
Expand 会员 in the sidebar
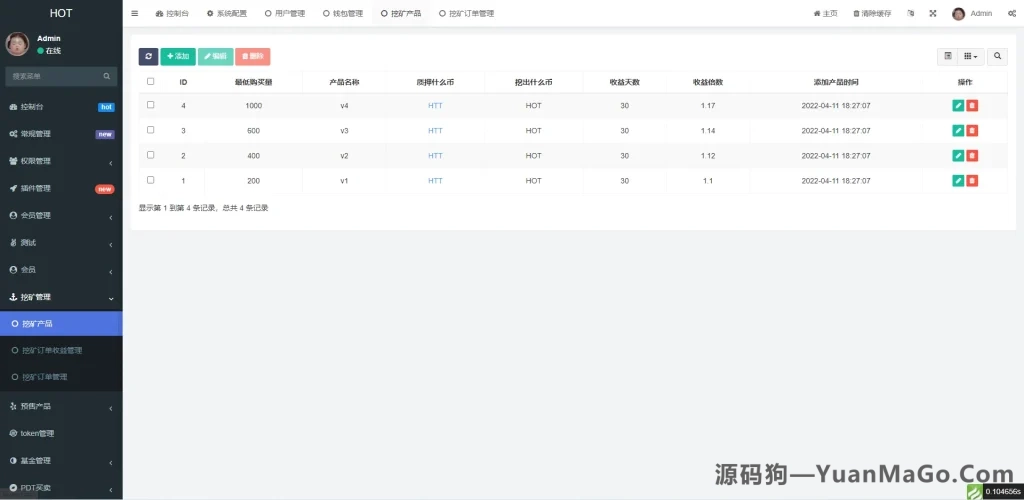click(x=61, y=270)
